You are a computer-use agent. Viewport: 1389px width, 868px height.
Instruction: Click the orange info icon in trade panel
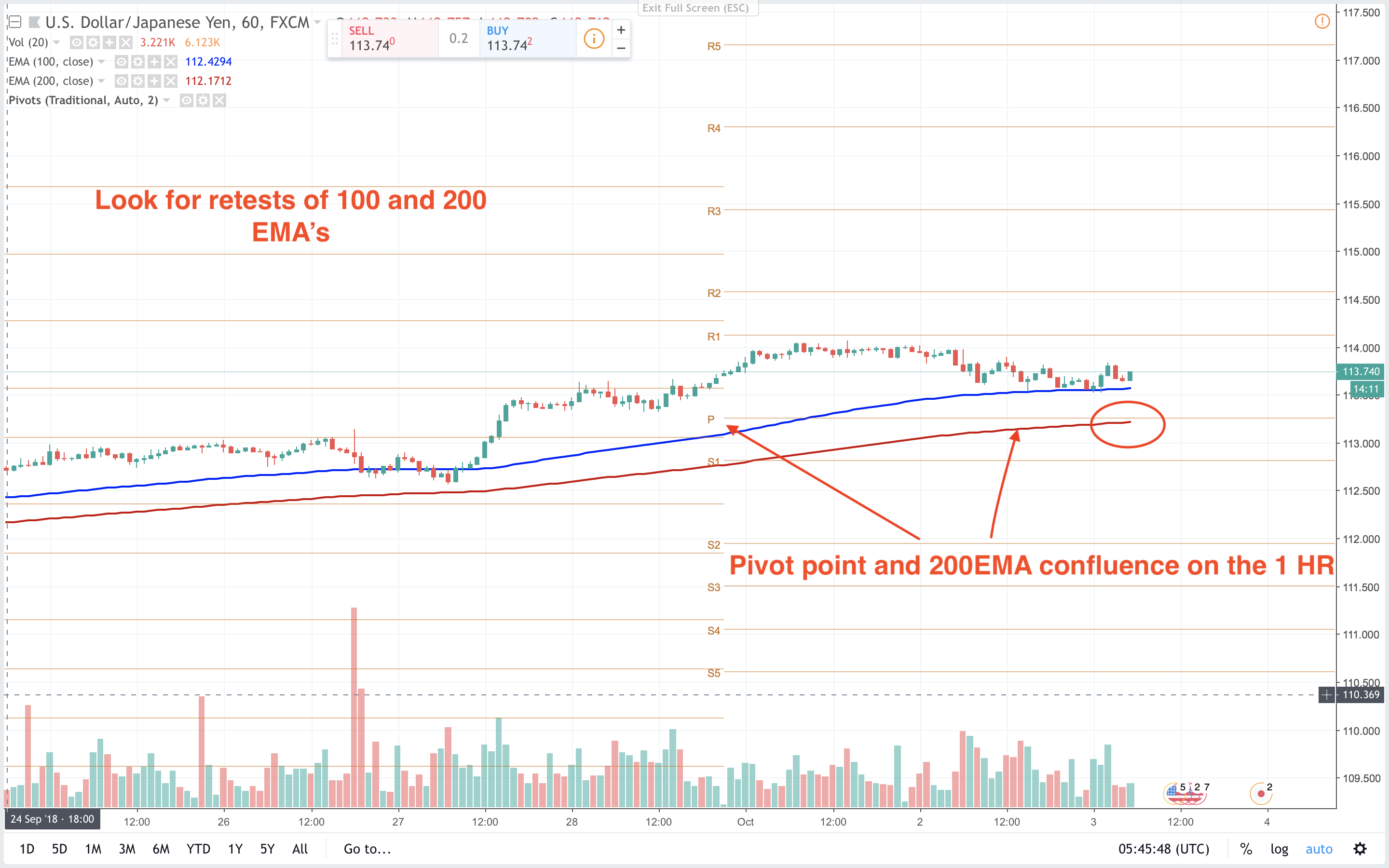pyautogui.click(x=594, y=39)
